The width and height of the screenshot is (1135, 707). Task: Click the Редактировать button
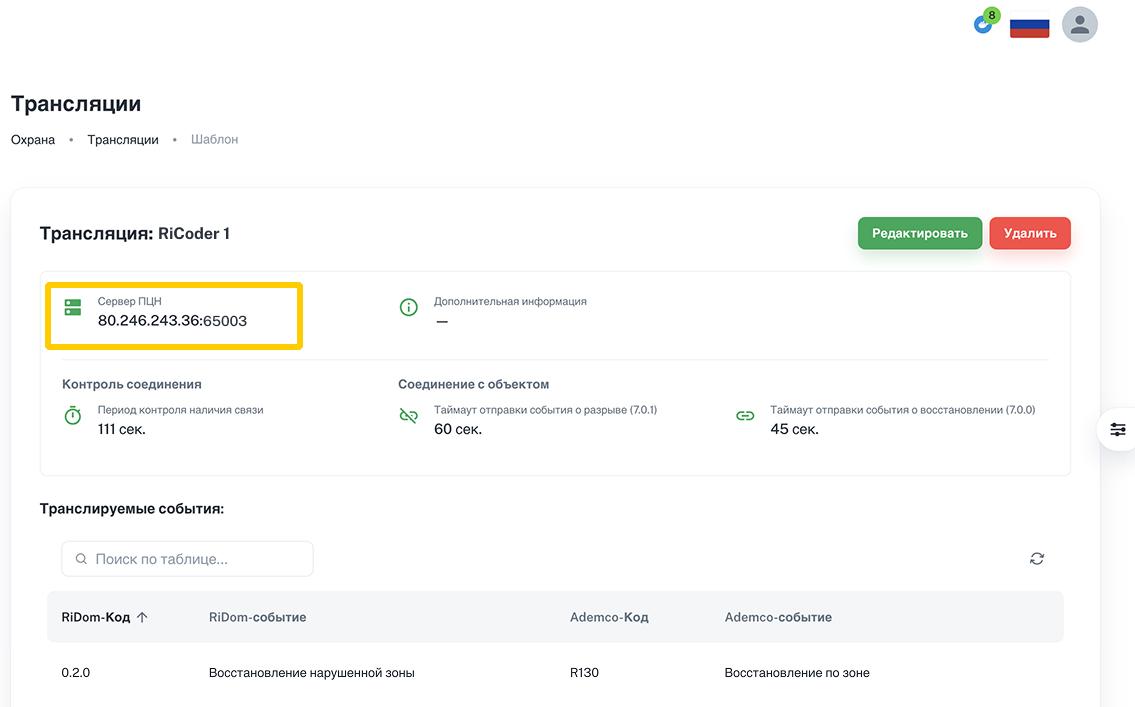click(x=919, y=233)
